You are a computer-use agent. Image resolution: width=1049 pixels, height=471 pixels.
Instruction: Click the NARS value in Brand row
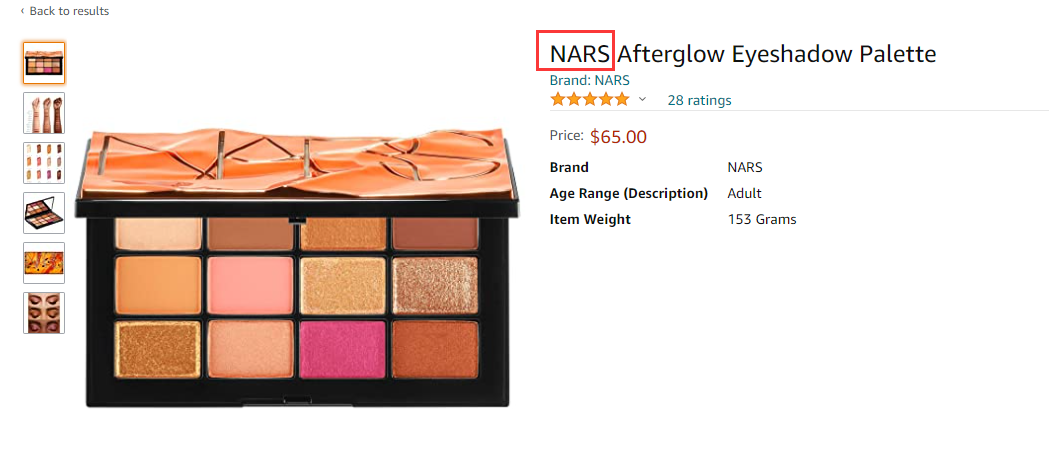tap(745, 167)
